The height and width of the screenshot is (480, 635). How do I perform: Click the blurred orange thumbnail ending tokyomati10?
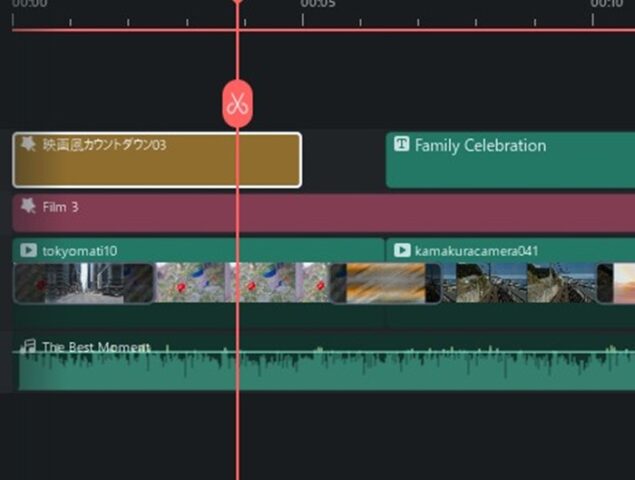(385, 283)
